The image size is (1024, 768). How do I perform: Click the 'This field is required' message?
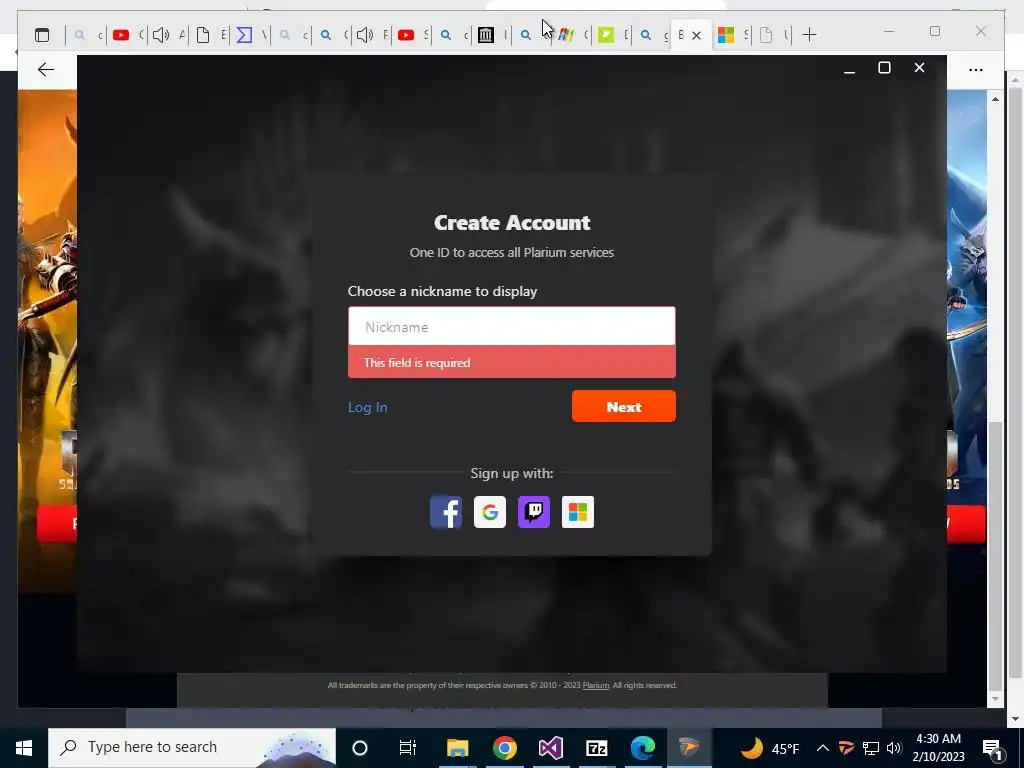tap(417, 362)
